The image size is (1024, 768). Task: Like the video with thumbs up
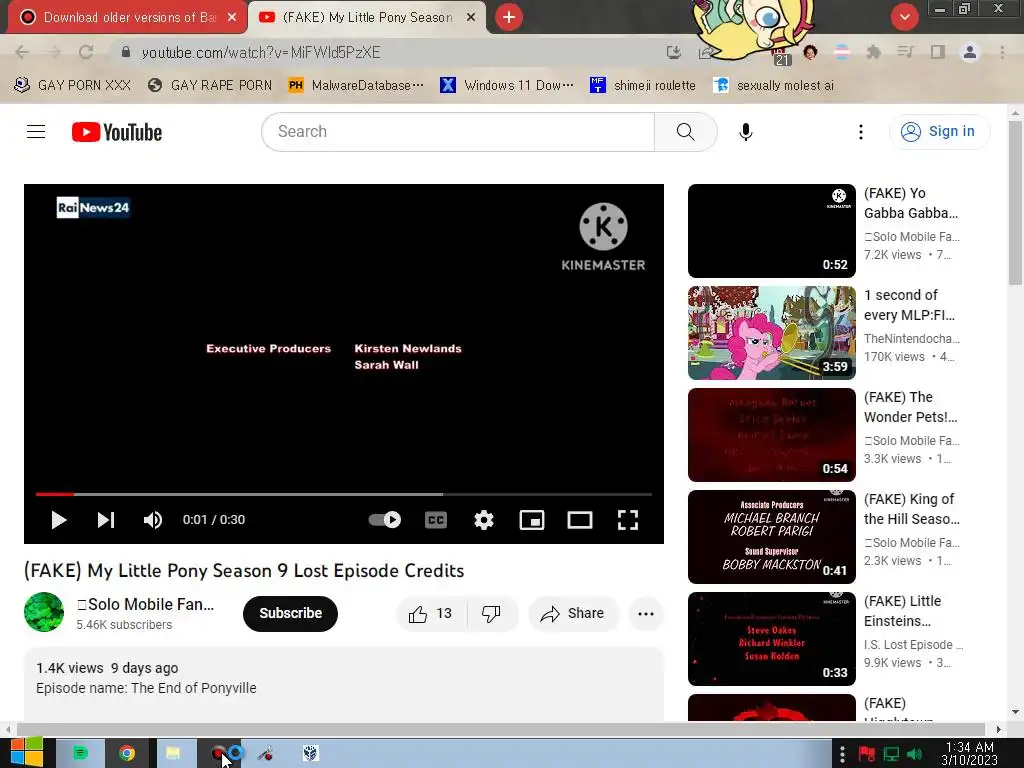pos(430,614)
